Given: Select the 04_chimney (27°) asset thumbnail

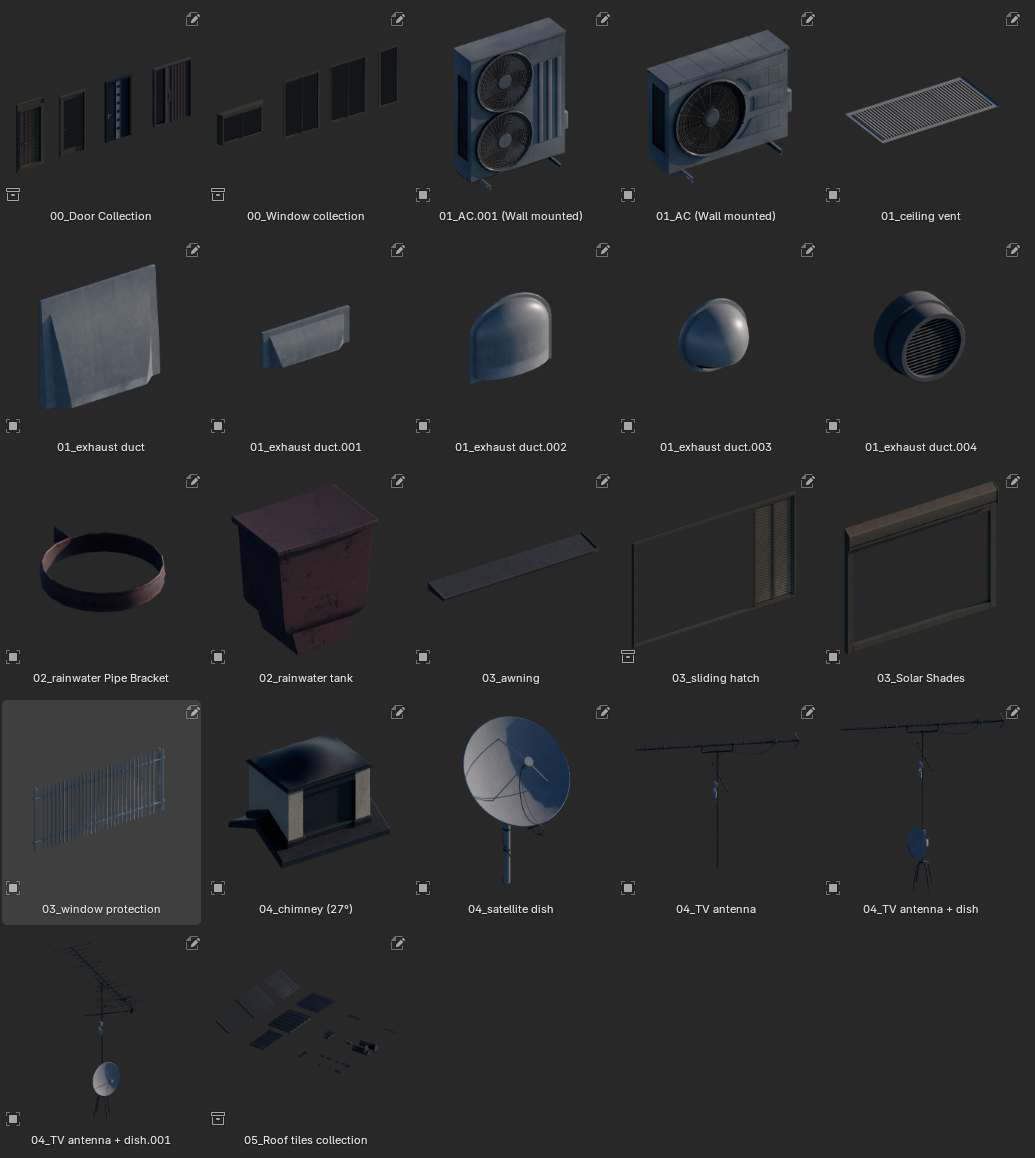Looking at the screenshot, I should pyautogui.click(x=307, y=799).
